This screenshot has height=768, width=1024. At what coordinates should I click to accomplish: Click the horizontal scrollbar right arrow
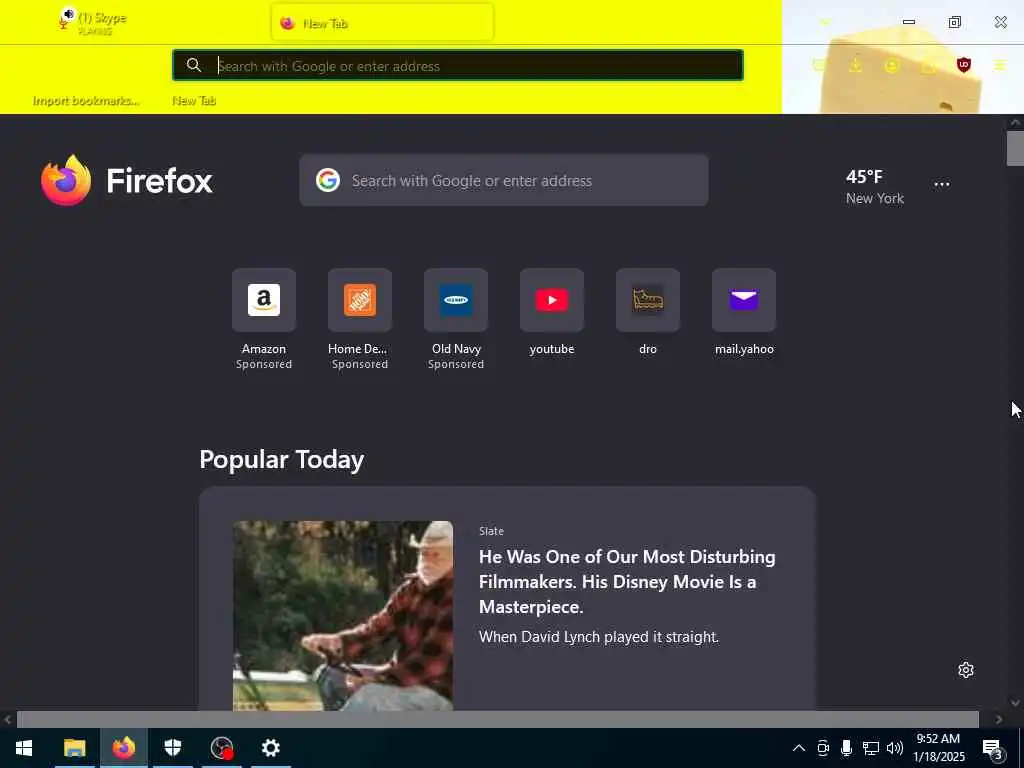[999, 719]
